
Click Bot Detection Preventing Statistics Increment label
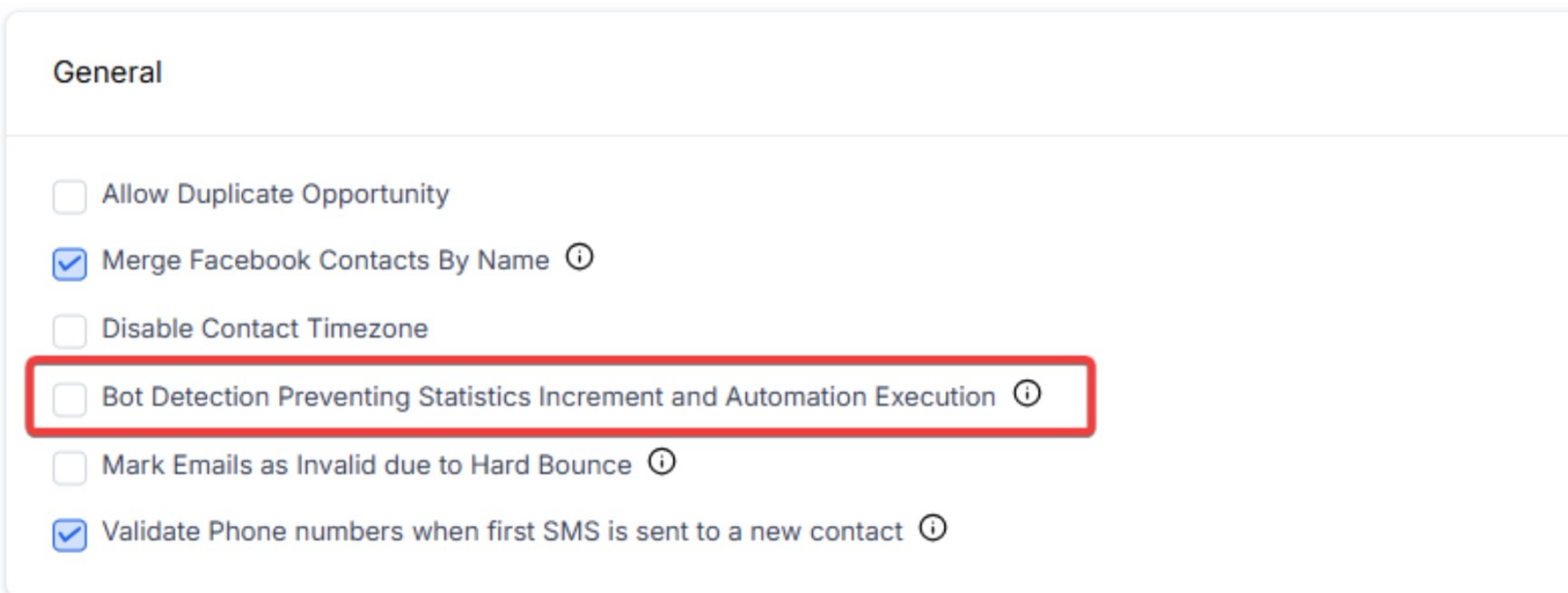click(x=548, y=396)
